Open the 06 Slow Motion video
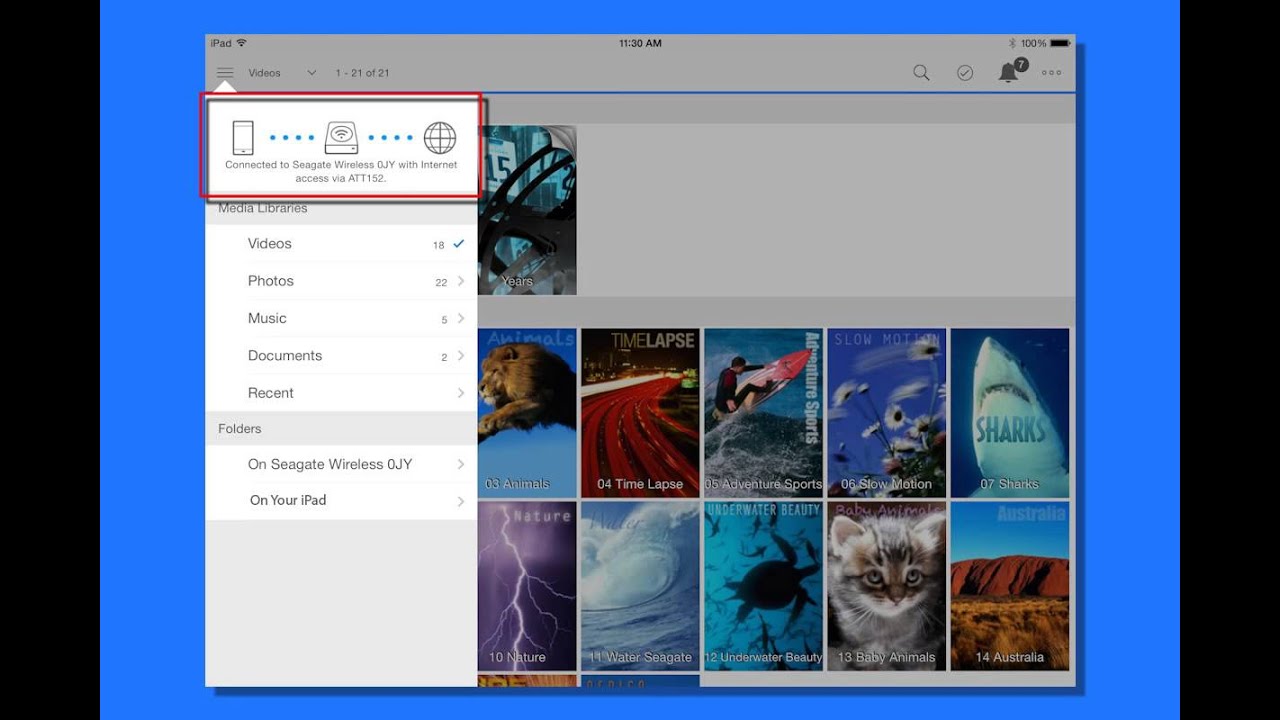Viewport: 1280px width, 720px height. click(886, 413)
